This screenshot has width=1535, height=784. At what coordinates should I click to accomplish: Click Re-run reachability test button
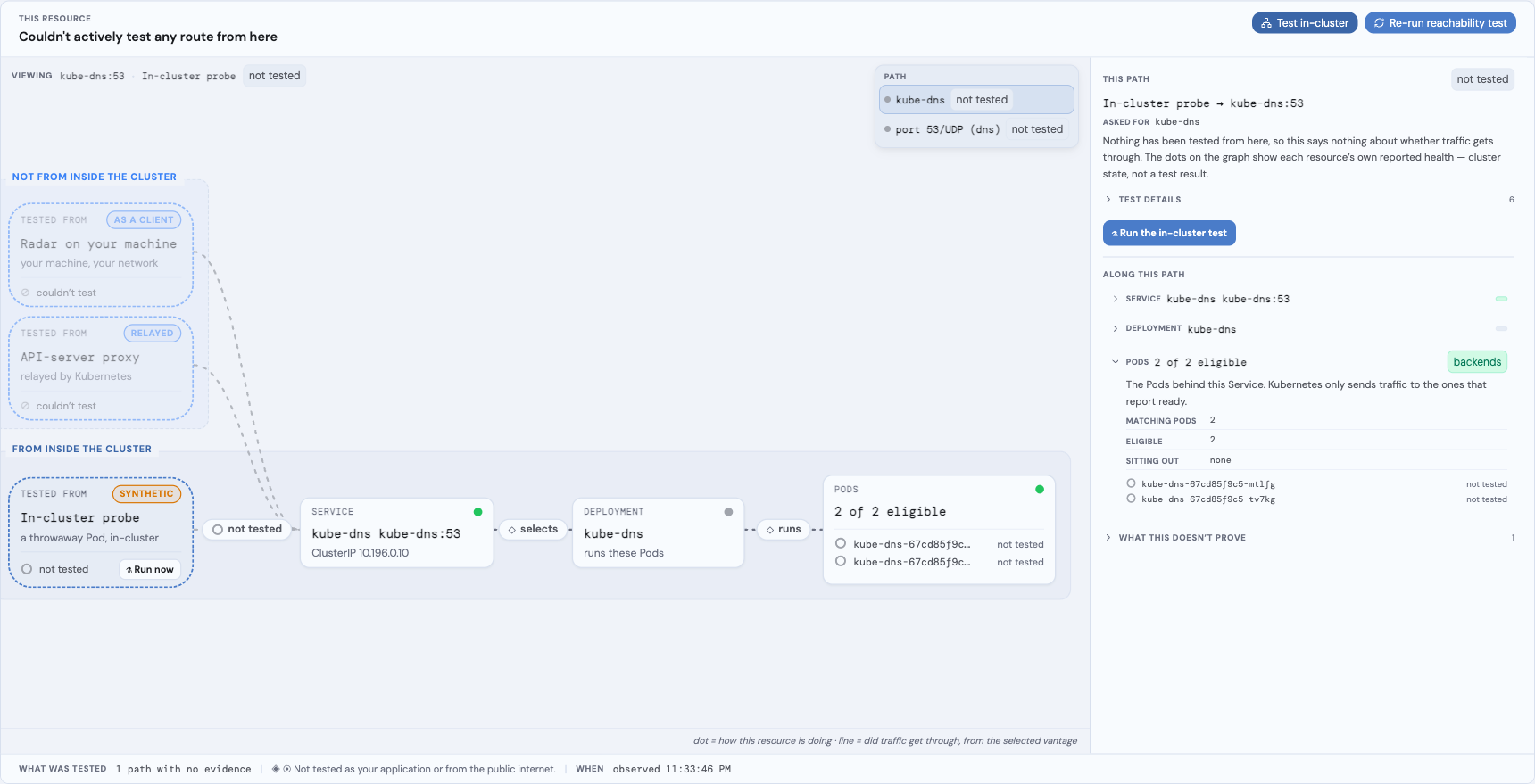coord(1440,23)
